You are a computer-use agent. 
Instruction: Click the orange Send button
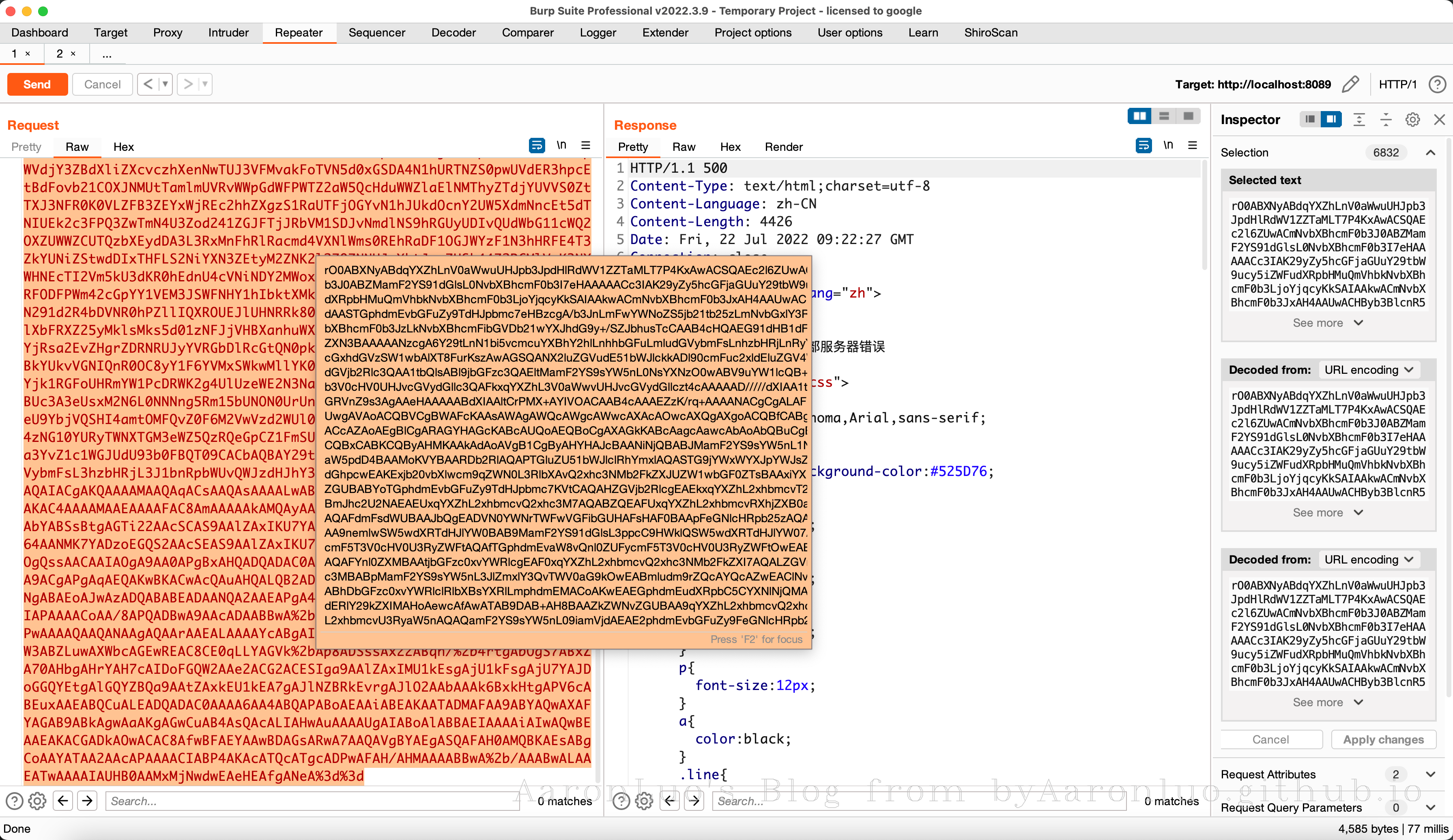tap(37, 84)
